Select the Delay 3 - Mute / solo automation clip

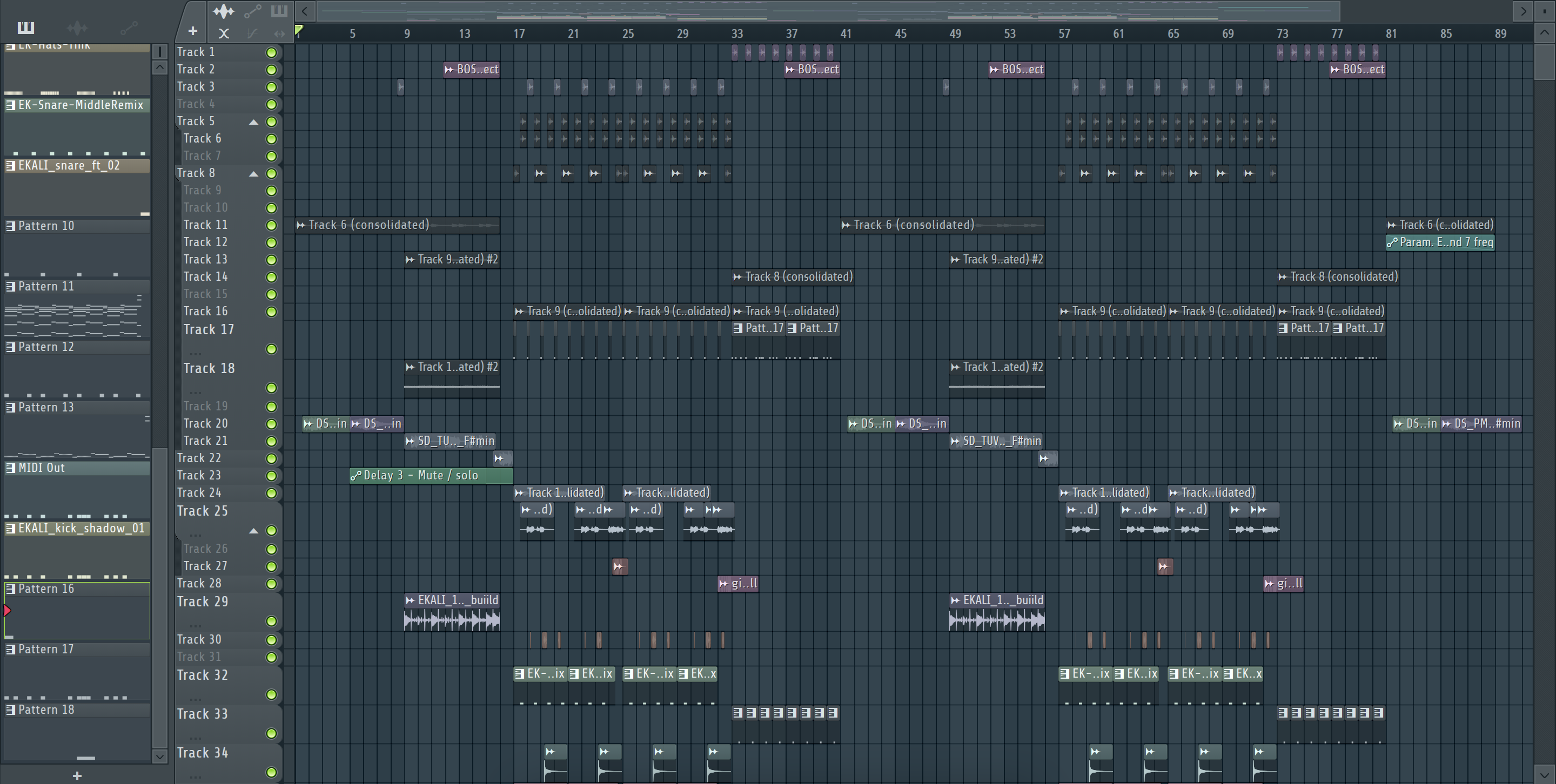point(431,476)
